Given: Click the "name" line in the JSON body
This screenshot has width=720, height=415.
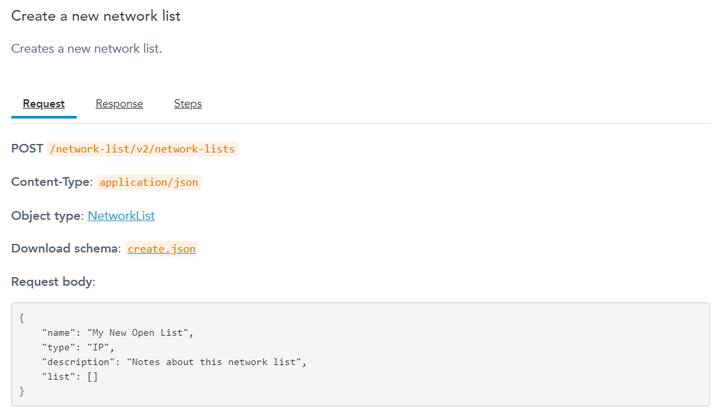Looking at the screenshot, I should (x=117, y=332).
